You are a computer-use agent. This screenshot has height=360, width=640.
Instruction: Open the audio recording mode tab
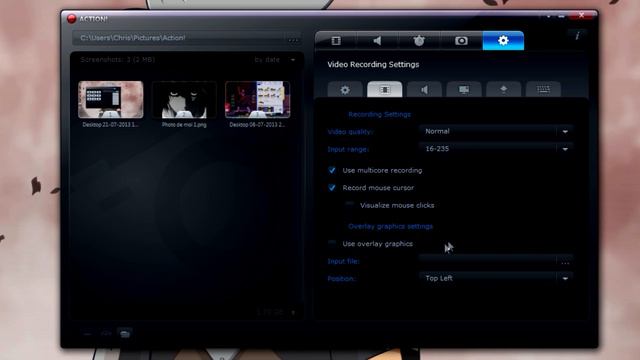pyautogui.click(x=378, y=41)
